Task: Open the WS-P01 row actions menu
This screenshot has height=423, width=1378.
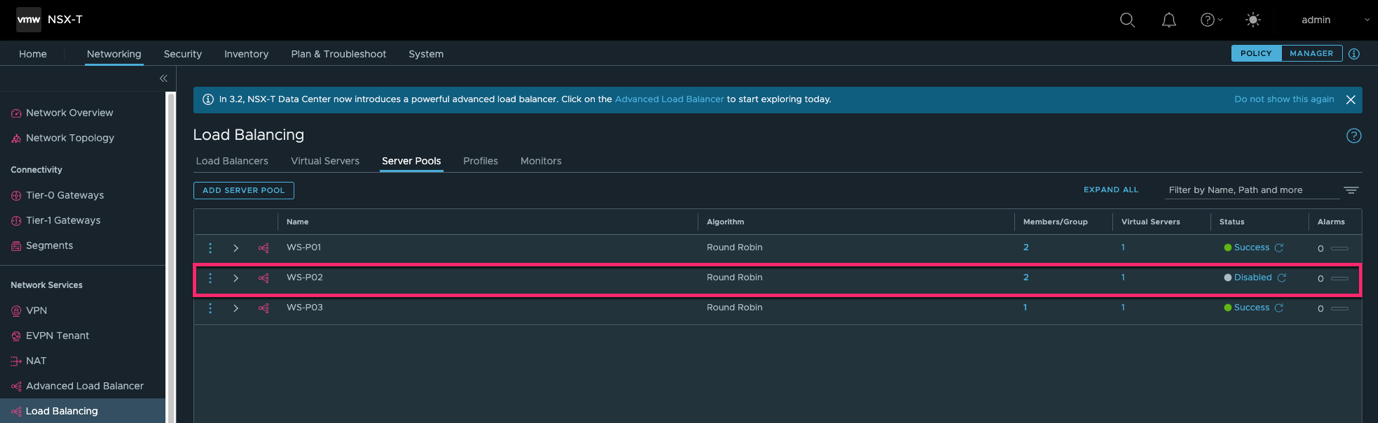Action: pyautogui.click(x=210, y=248)
